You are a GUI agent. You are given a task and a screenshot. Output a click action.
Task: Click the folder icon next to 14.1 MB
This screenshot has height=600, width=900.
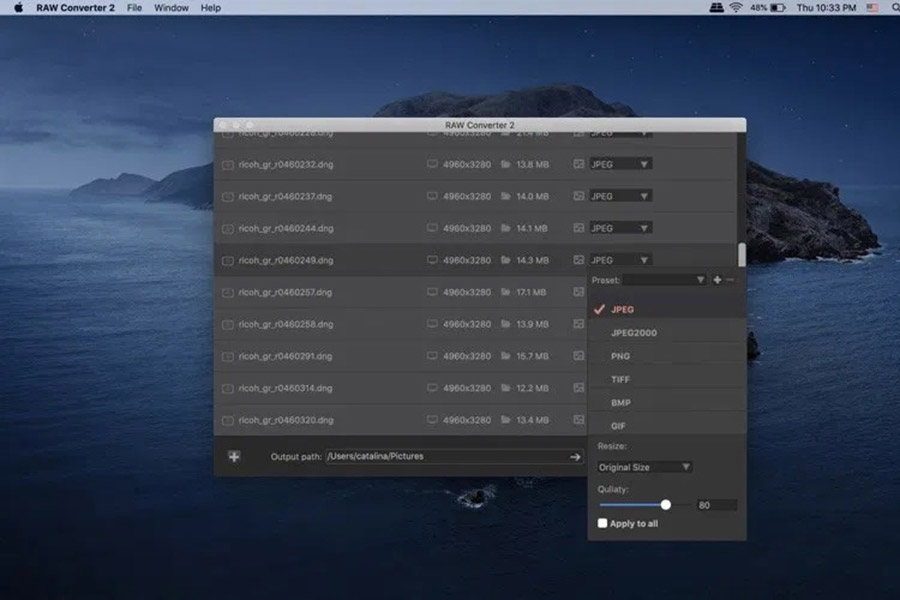click(506, 228)
